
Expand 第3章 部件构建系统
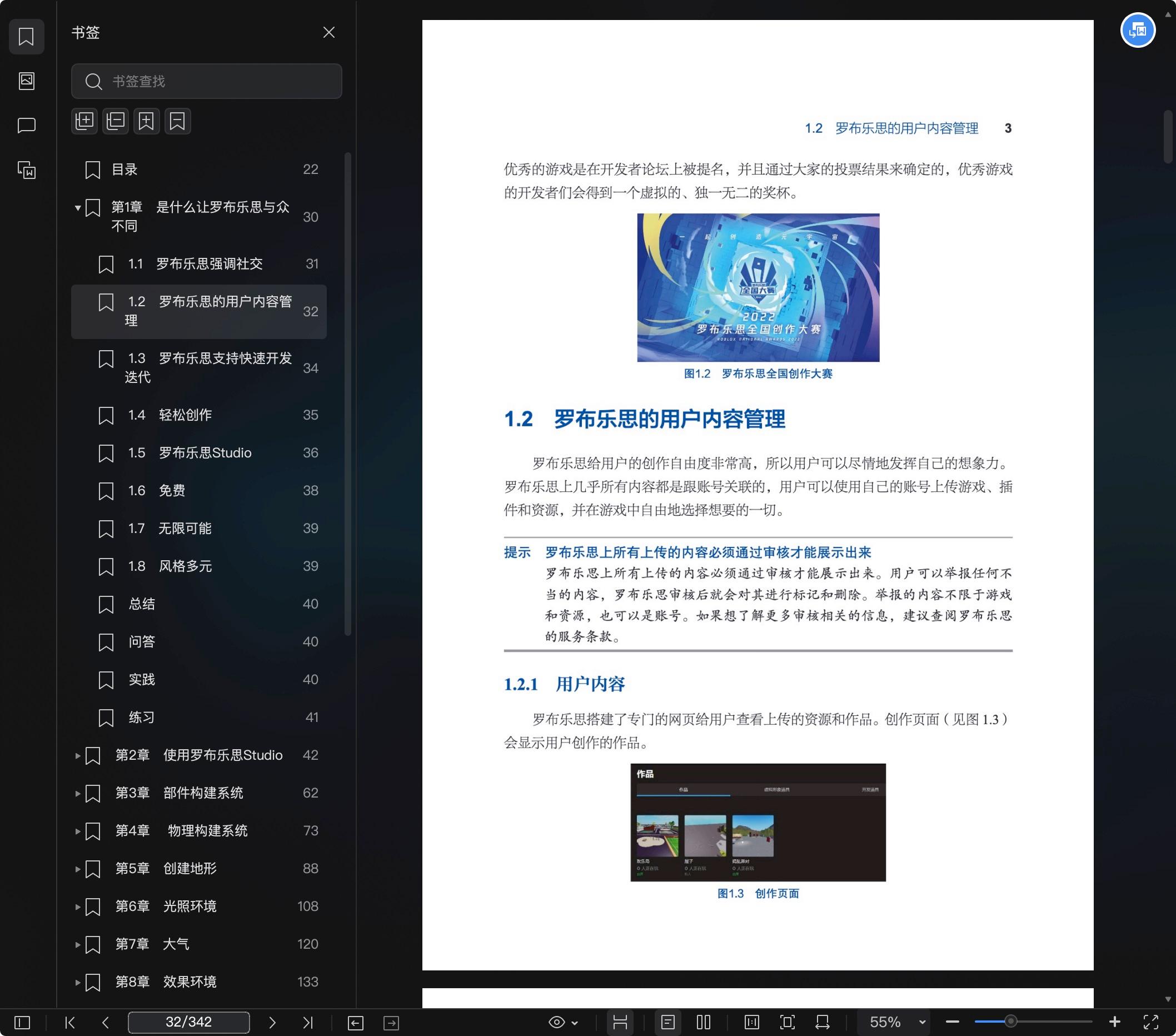pos(78,794)
